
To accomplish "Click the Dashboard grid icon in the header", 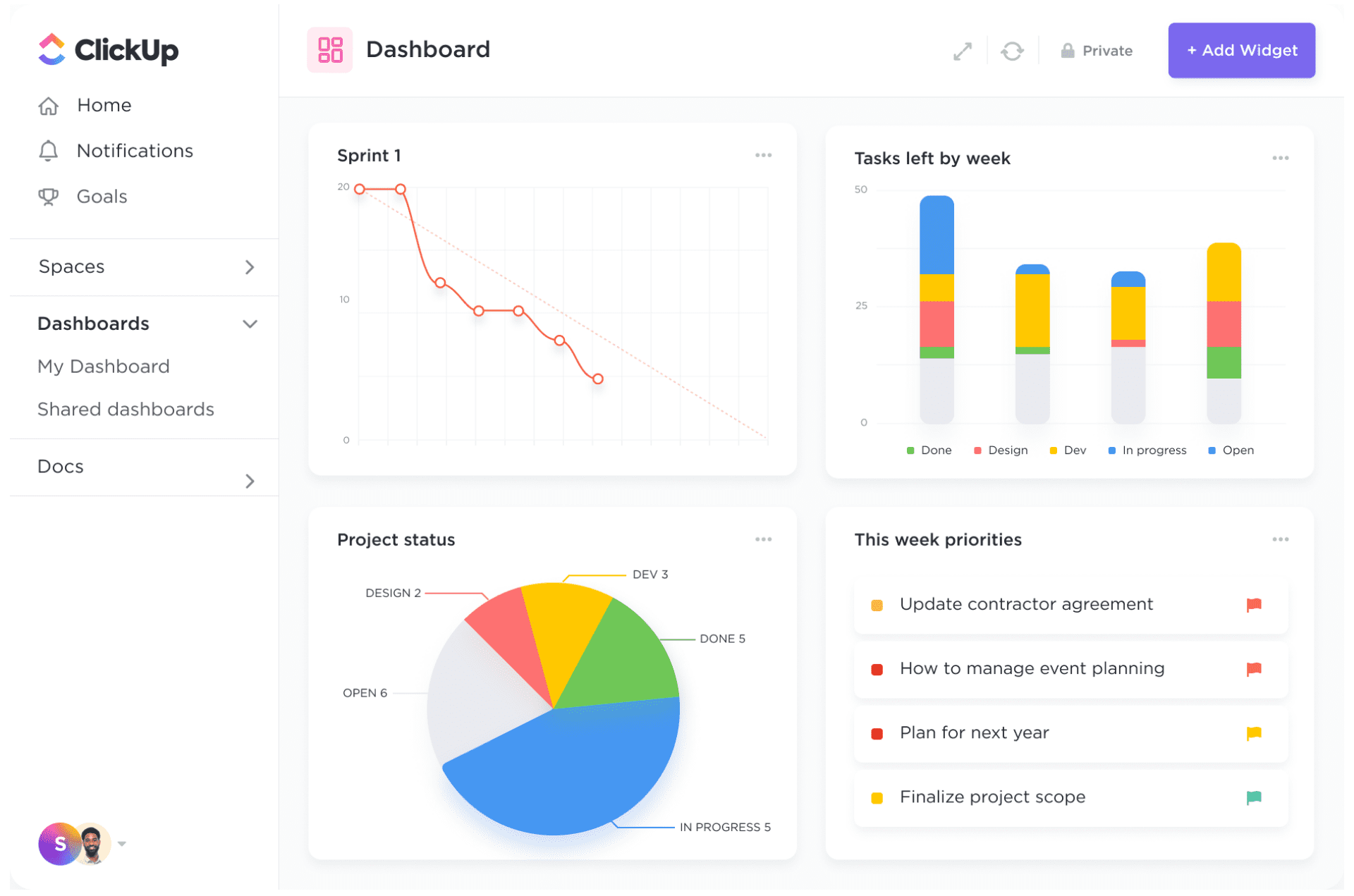I will (329, 49).
